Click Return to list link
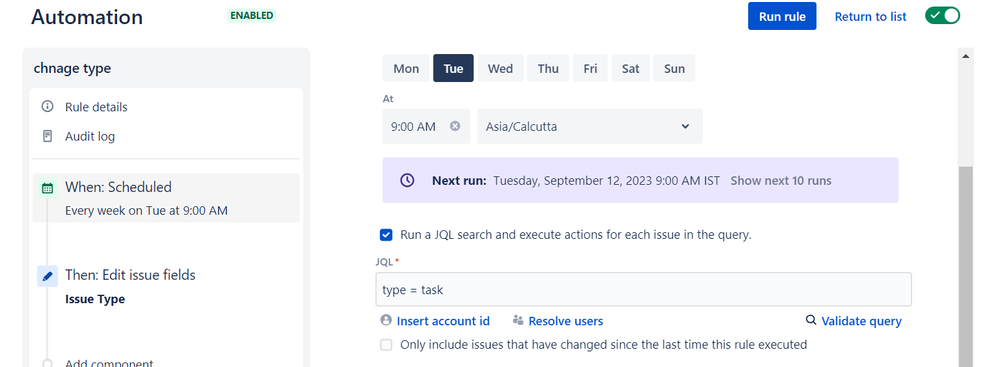The height and width of the screenshot is (367, 998). click(871, 17)
